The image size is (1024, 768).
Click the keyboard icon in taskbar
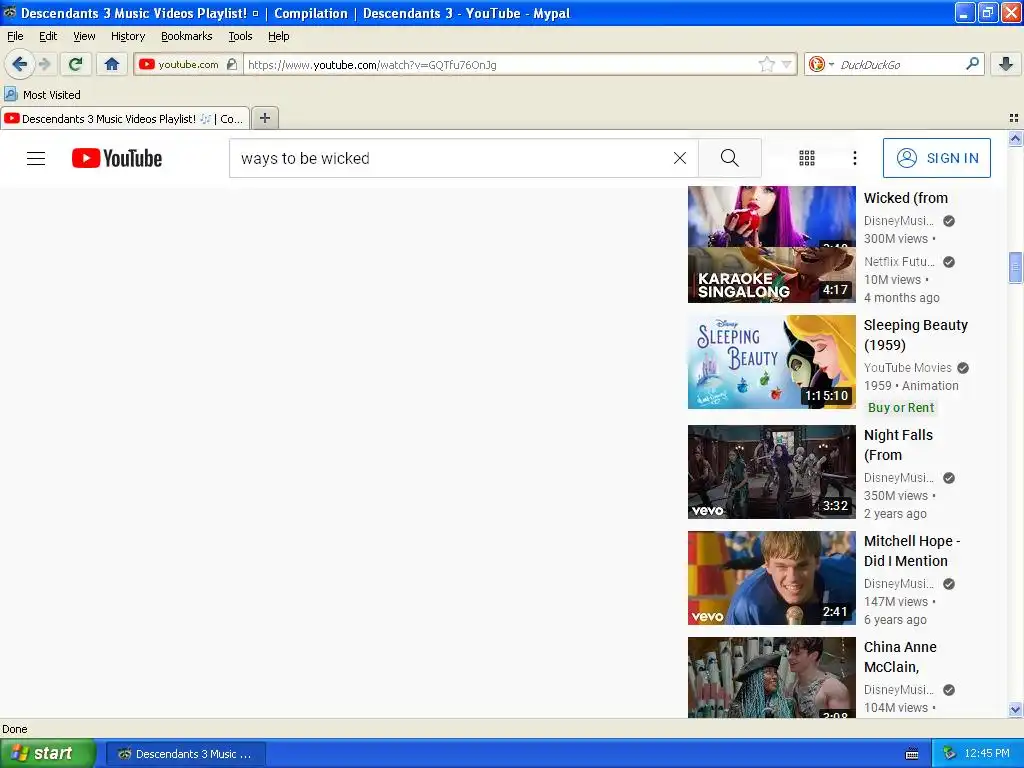pos(912,754)
